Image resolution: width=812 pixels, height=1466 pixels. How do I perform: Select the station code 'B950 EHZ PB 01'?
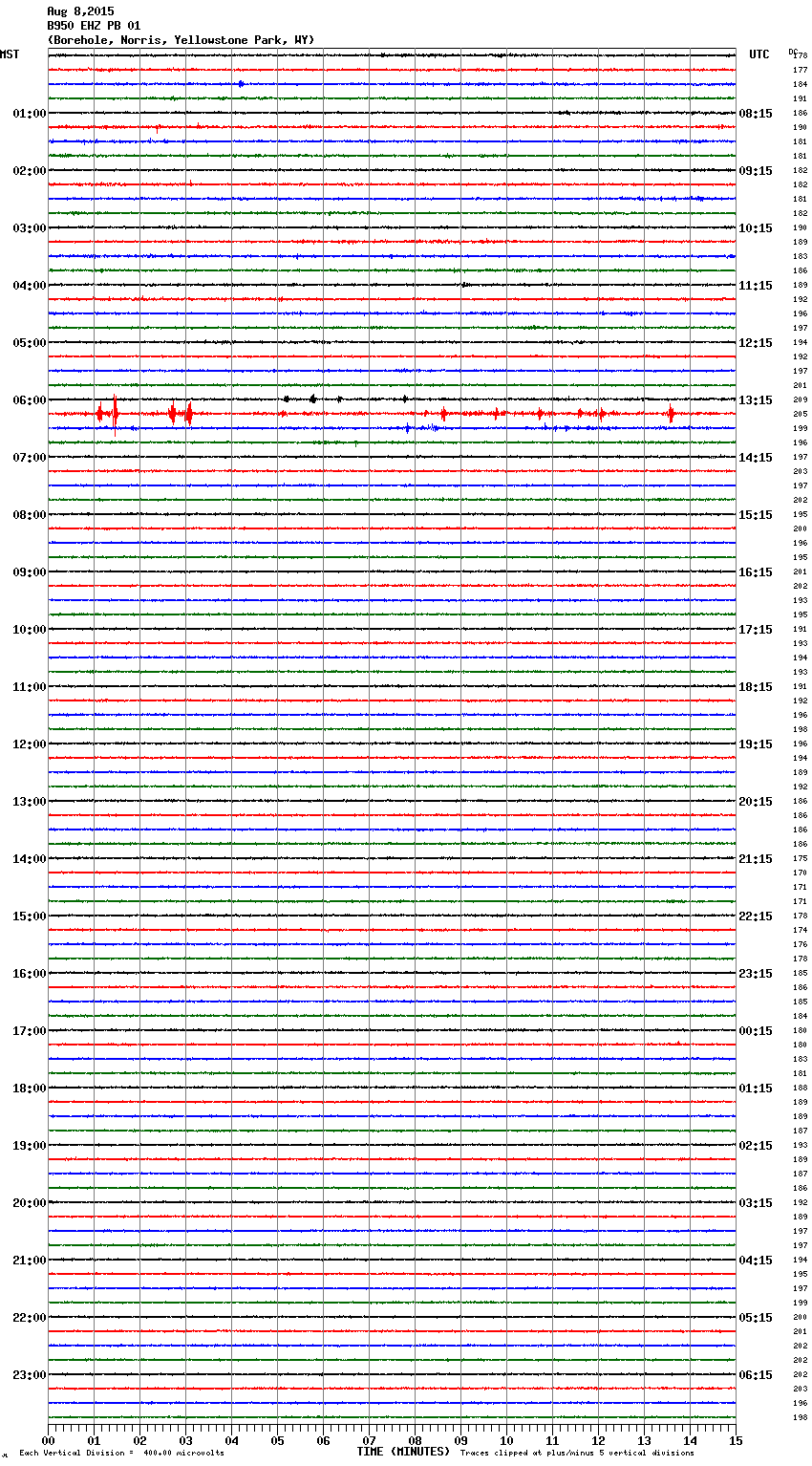pos(94,26)
